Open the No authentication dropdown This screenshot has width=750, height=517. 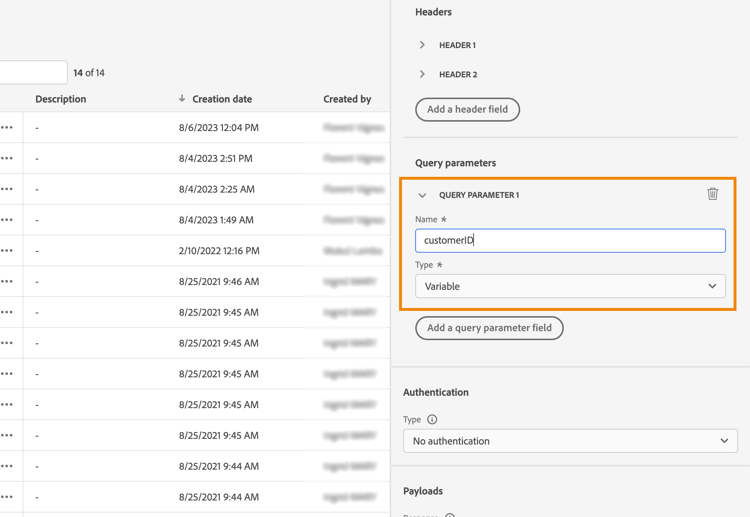[570, 441]
